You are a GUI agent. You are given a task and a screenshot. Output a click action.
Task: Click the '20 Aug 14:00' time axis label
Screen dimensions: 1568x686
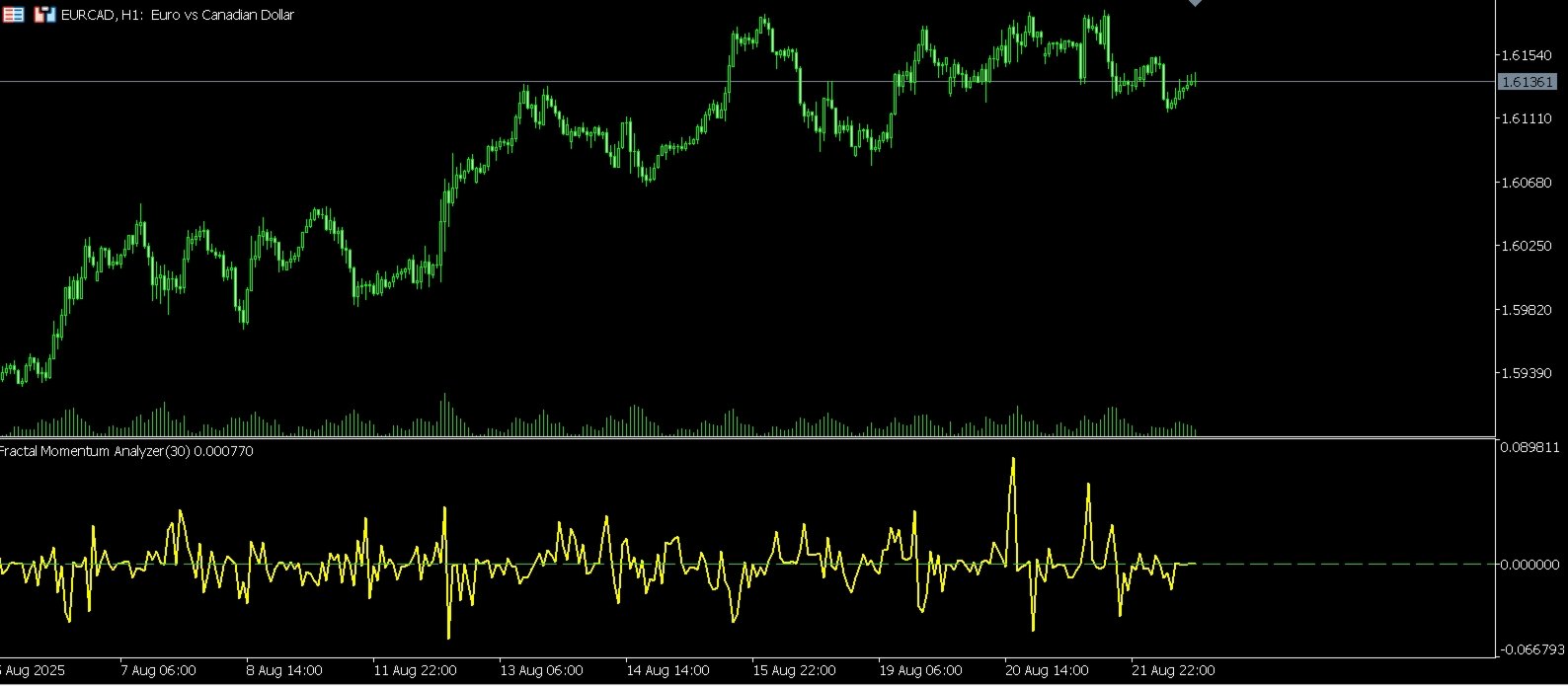tap(1047, 670)
